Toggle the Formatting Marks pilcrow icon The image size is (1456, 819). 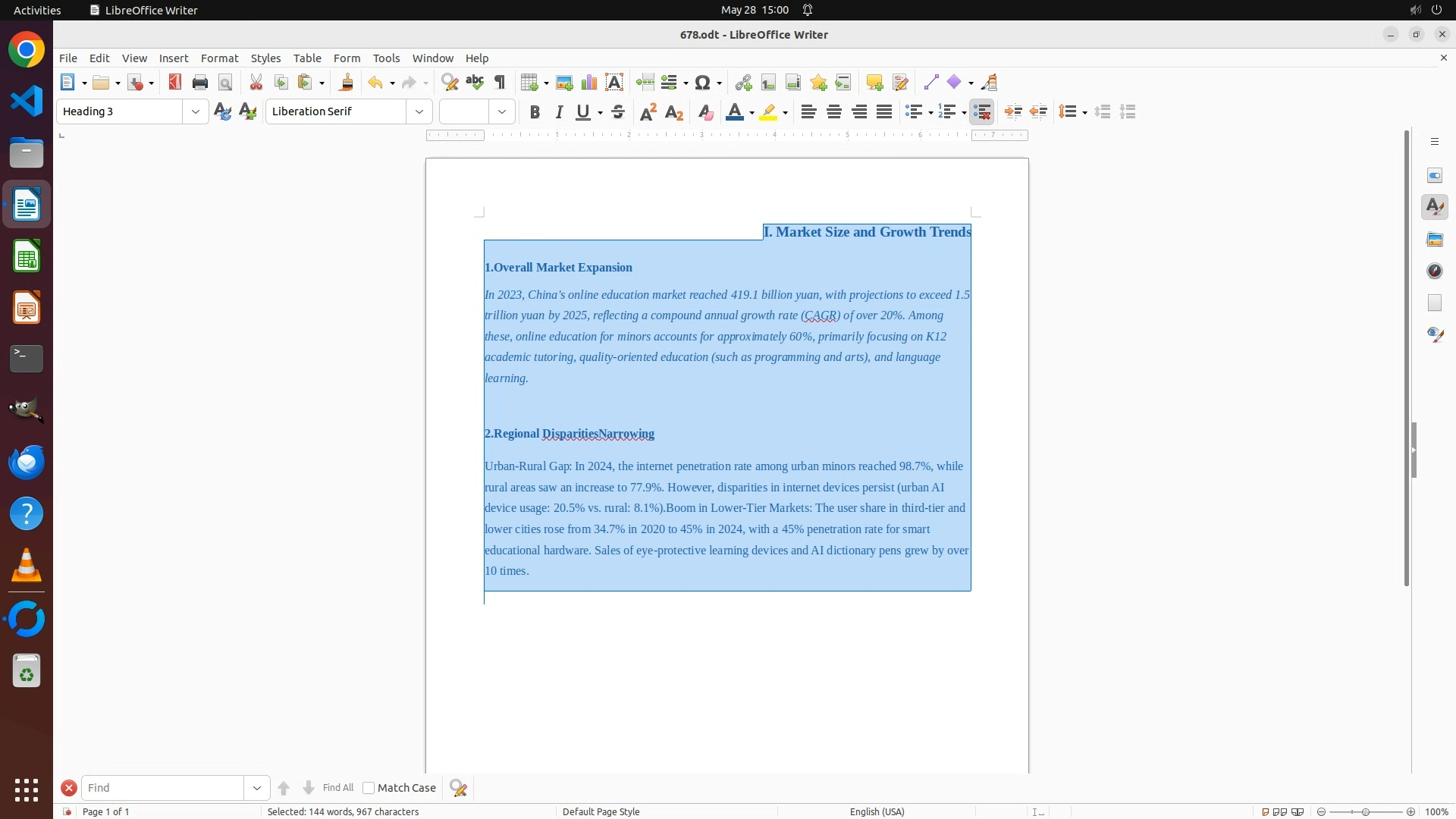point(500,83)
